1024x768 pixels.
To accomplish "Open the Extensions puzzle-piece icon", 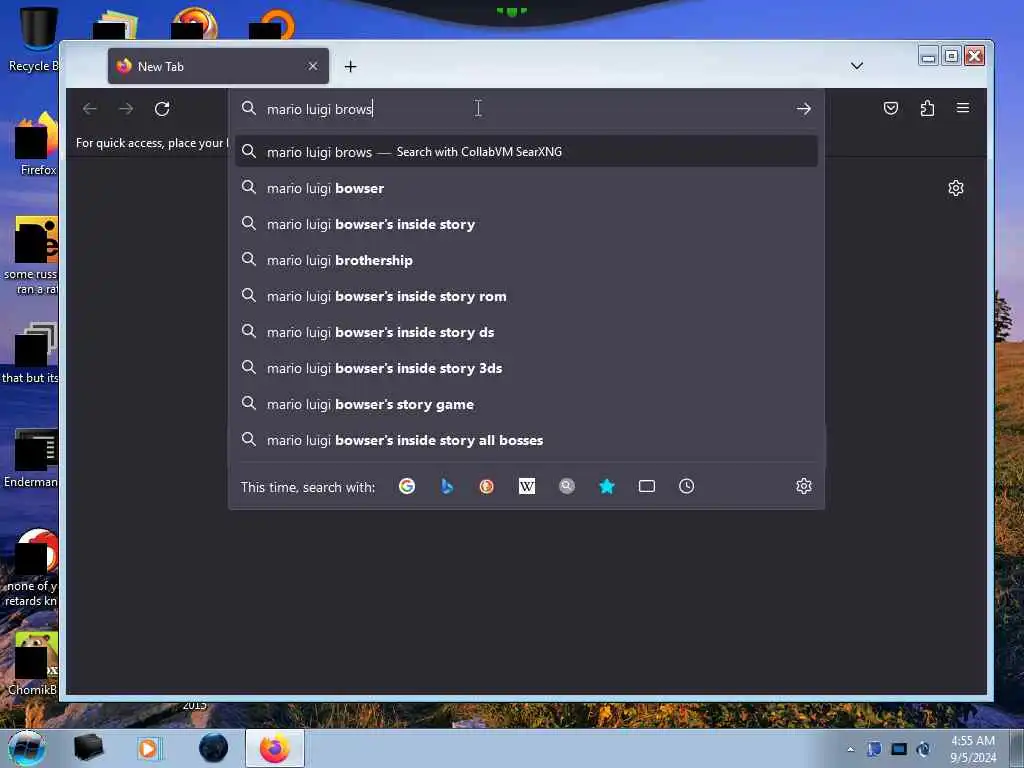I will (927, 108).
